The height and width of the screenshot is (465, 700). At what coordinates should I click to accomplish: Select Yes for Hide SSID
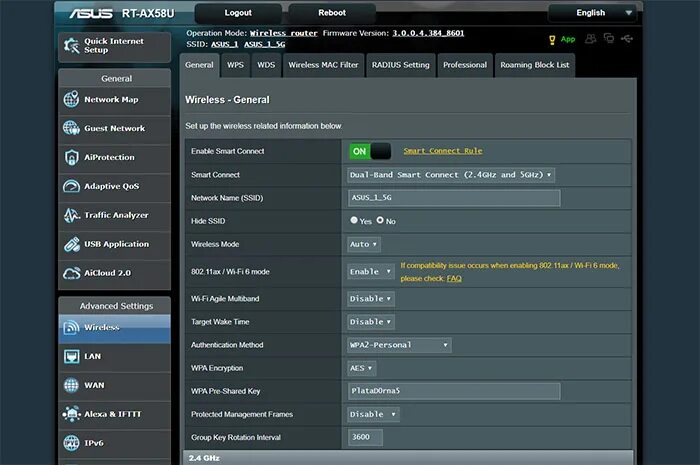354,220
